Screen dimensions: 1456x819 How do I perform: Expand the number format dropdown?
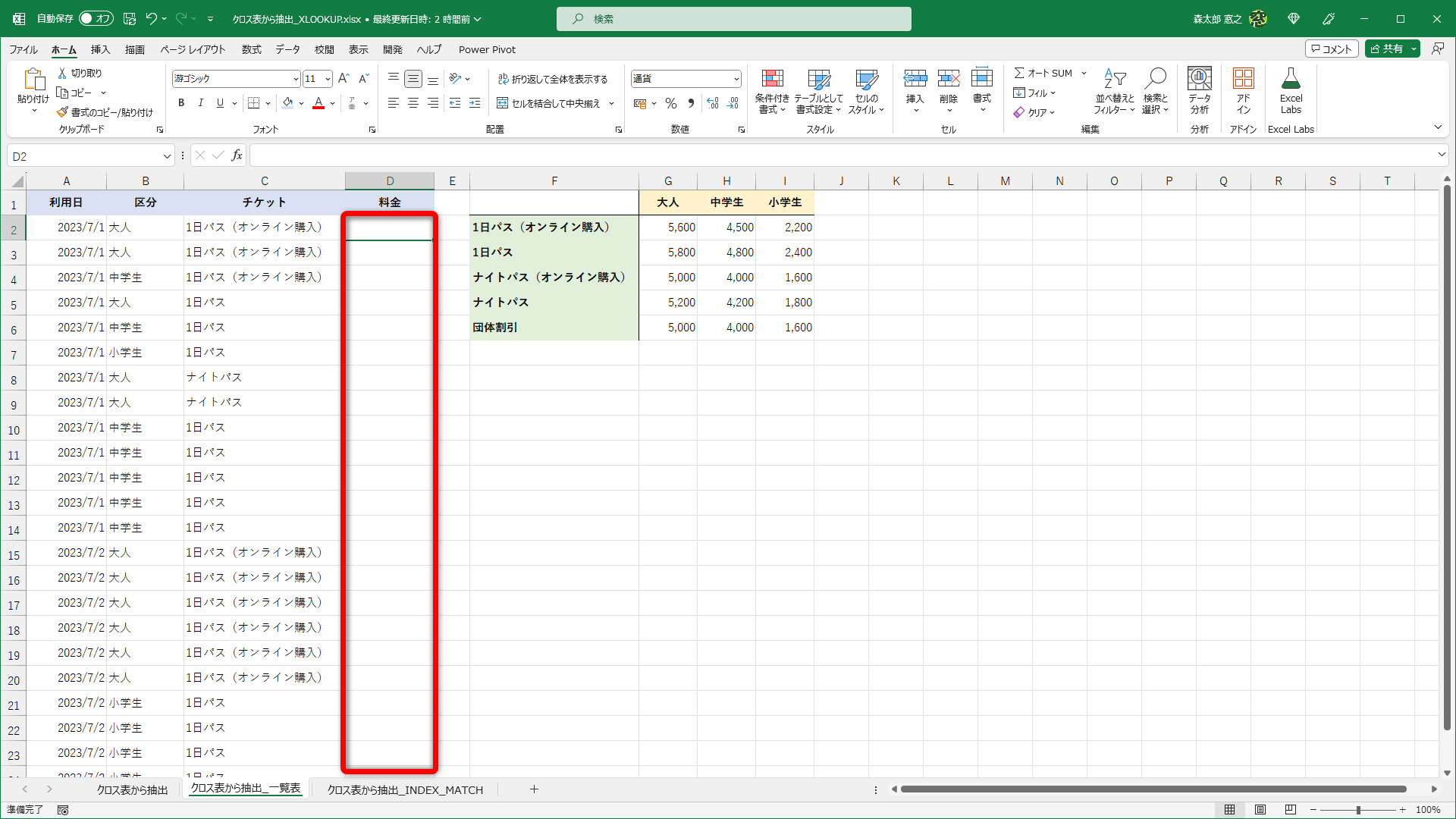point(736,79)
